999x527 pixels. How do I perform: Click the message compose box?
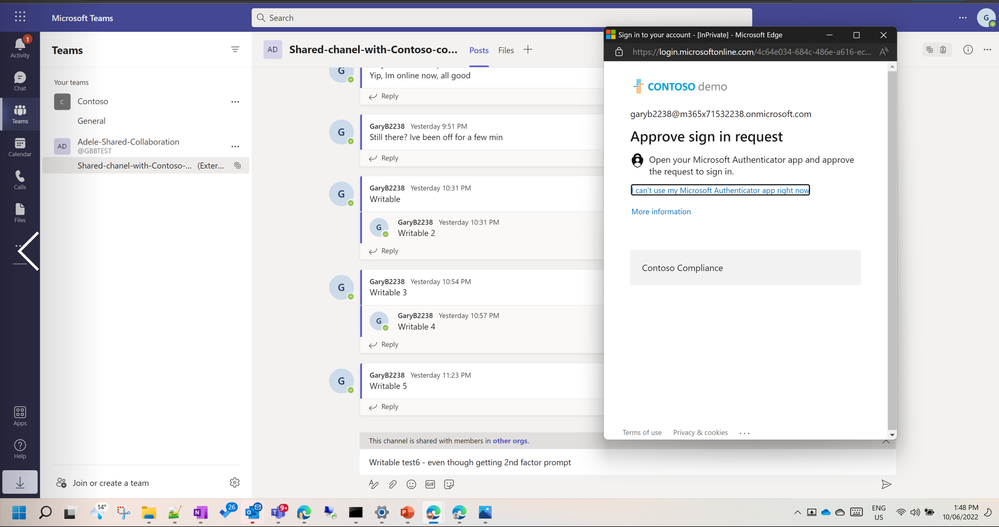pos(628,462)
